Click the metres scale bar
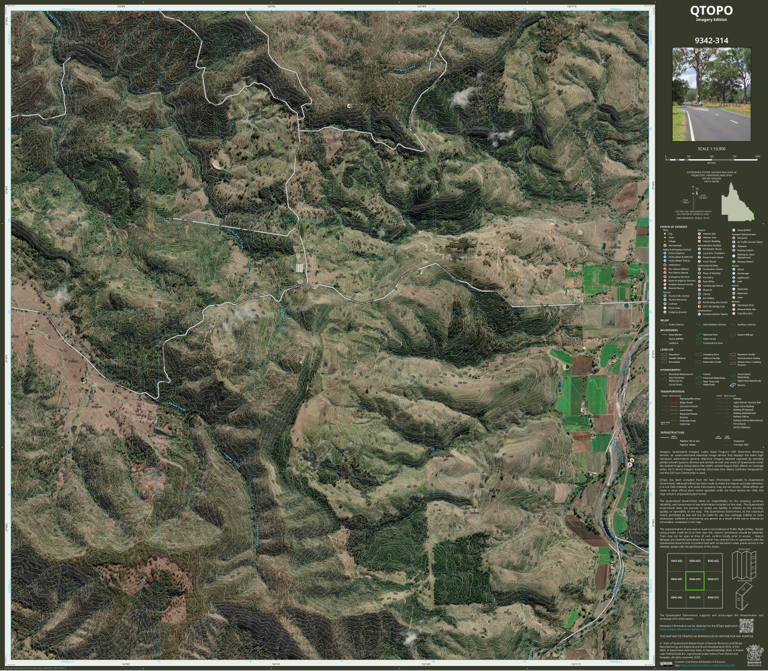This screenshot has width=768, height=671. coord(712,159)
